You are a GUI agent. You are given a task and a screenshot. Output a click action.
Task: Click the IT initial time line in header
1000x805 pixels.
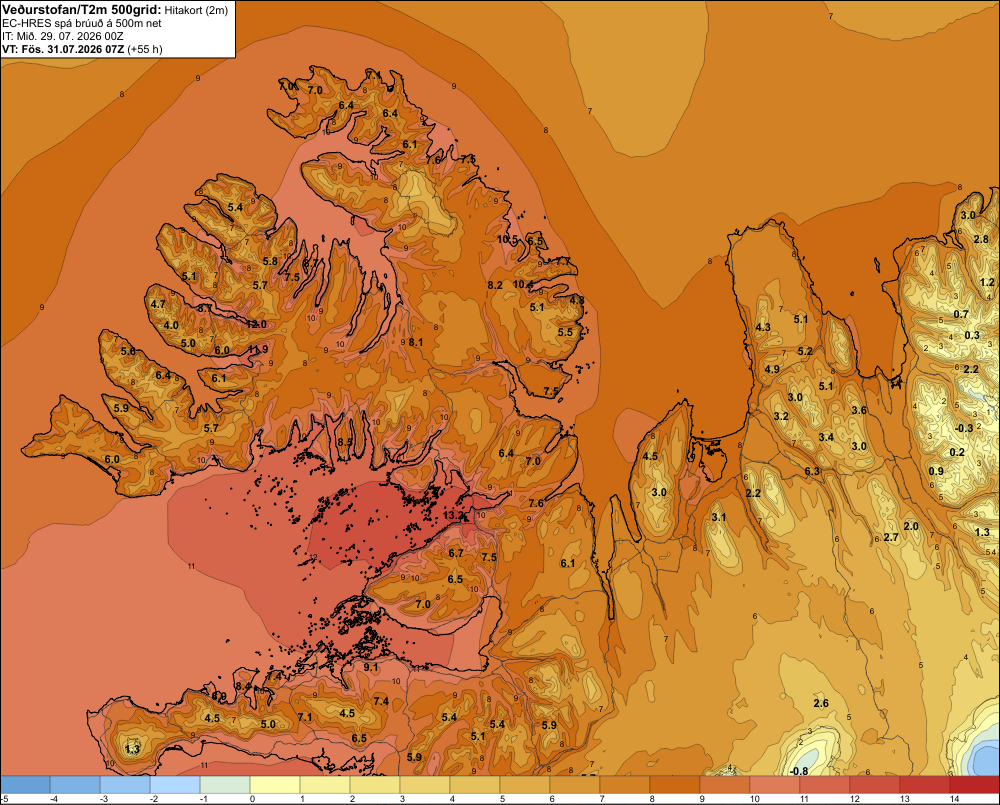coord(62,36)
